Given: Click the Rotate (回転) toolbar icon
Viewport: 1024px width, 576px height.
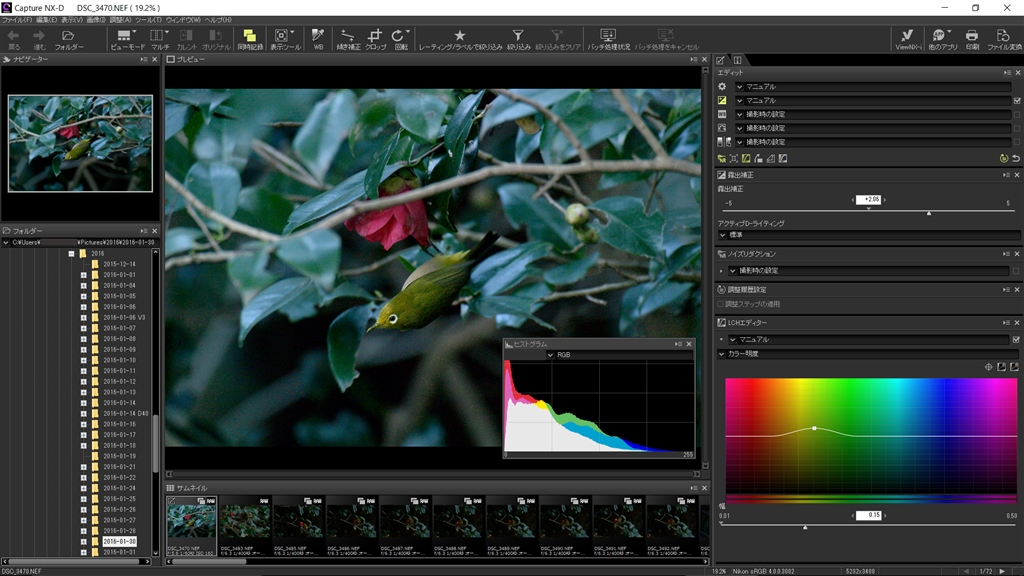Looking at the screenshot, I should pos(401,39).
